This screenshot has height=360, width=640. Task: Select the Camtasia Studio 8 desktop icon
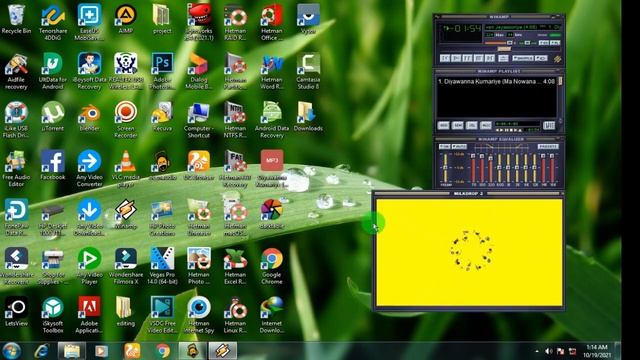tap(308, 71)
